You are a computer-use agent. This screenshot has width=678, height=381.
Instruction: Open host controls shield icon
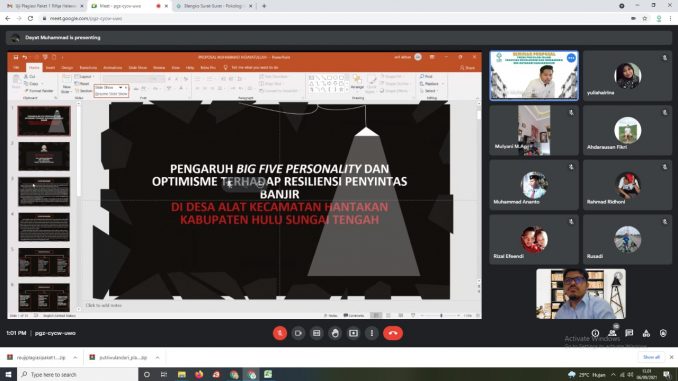(663, 333)
